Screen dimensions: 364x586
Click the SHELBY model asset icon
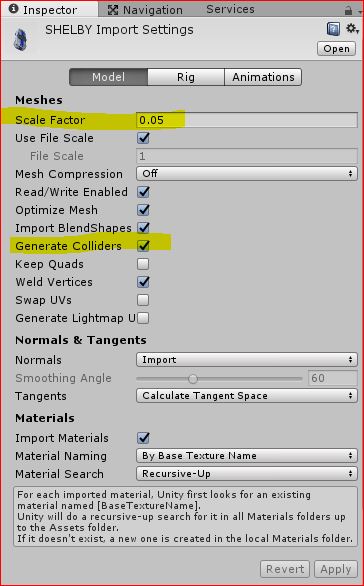(x=20, y=40)
